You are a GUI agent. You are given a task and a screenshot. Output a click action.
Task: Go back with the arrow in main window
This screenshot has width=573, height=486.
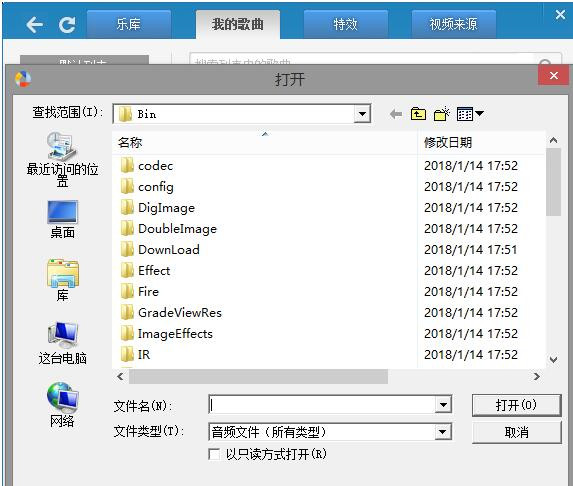pos(35,25)
